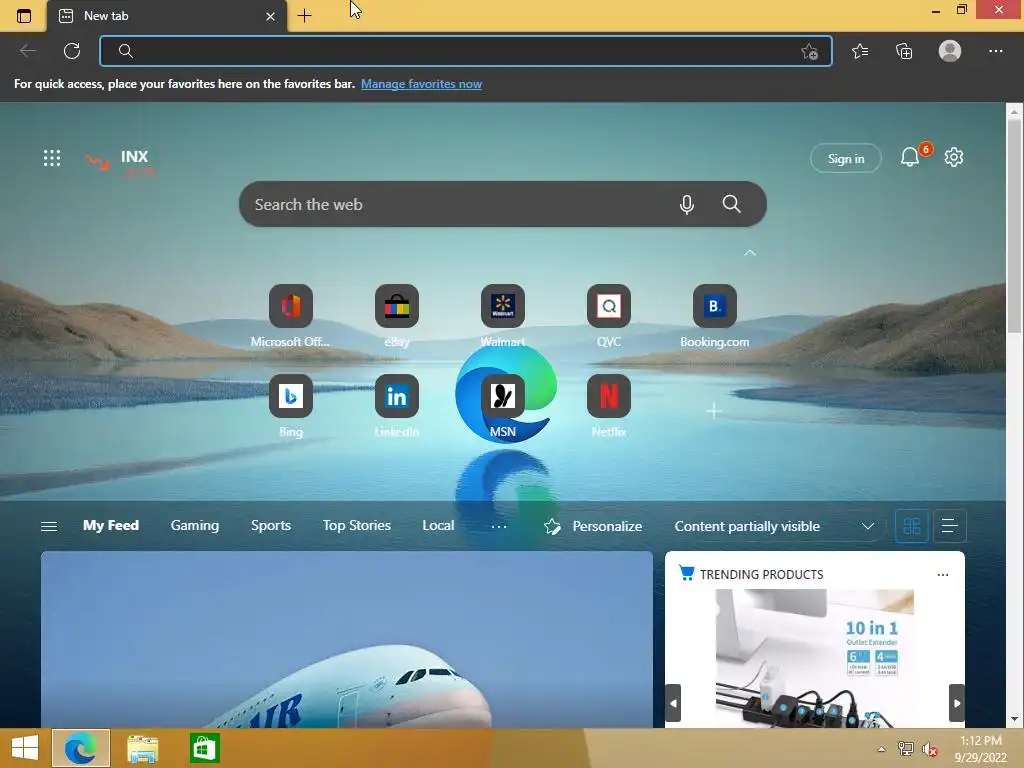This screenshot has height=768, width=1024.
Task: Switch to the Local tab
Action: tap(438, 526)
